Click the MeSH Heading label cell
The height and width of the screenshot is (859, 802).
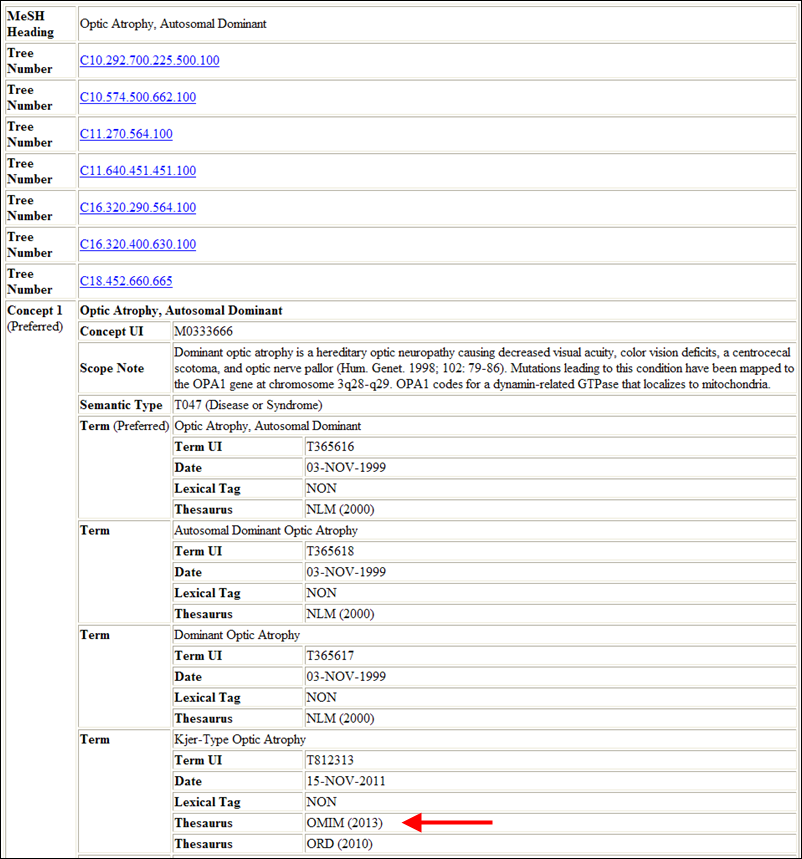point(41,24)
